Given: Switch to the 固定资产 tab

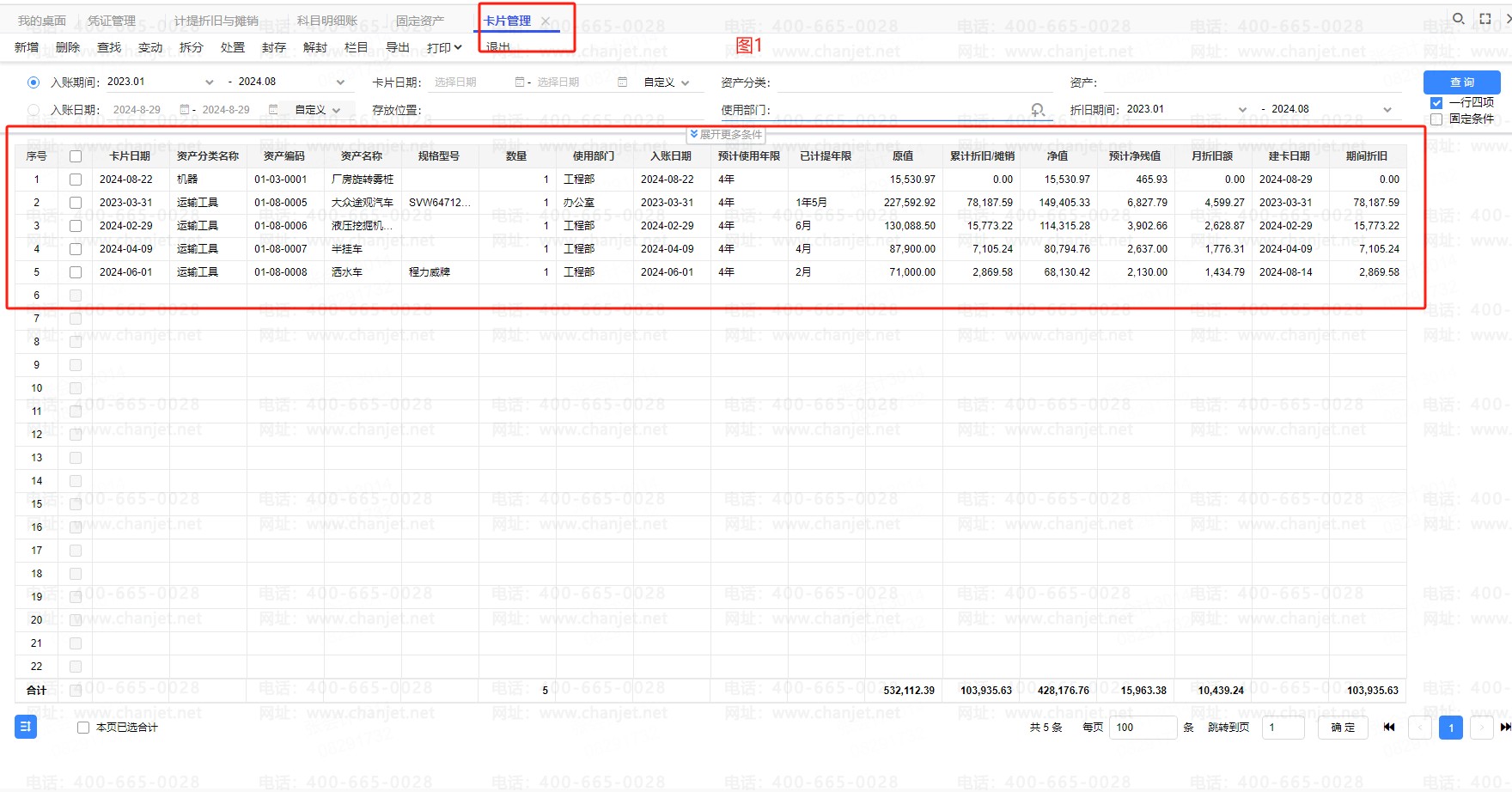Looking at the screenshot, I should [x=419, y=21].
